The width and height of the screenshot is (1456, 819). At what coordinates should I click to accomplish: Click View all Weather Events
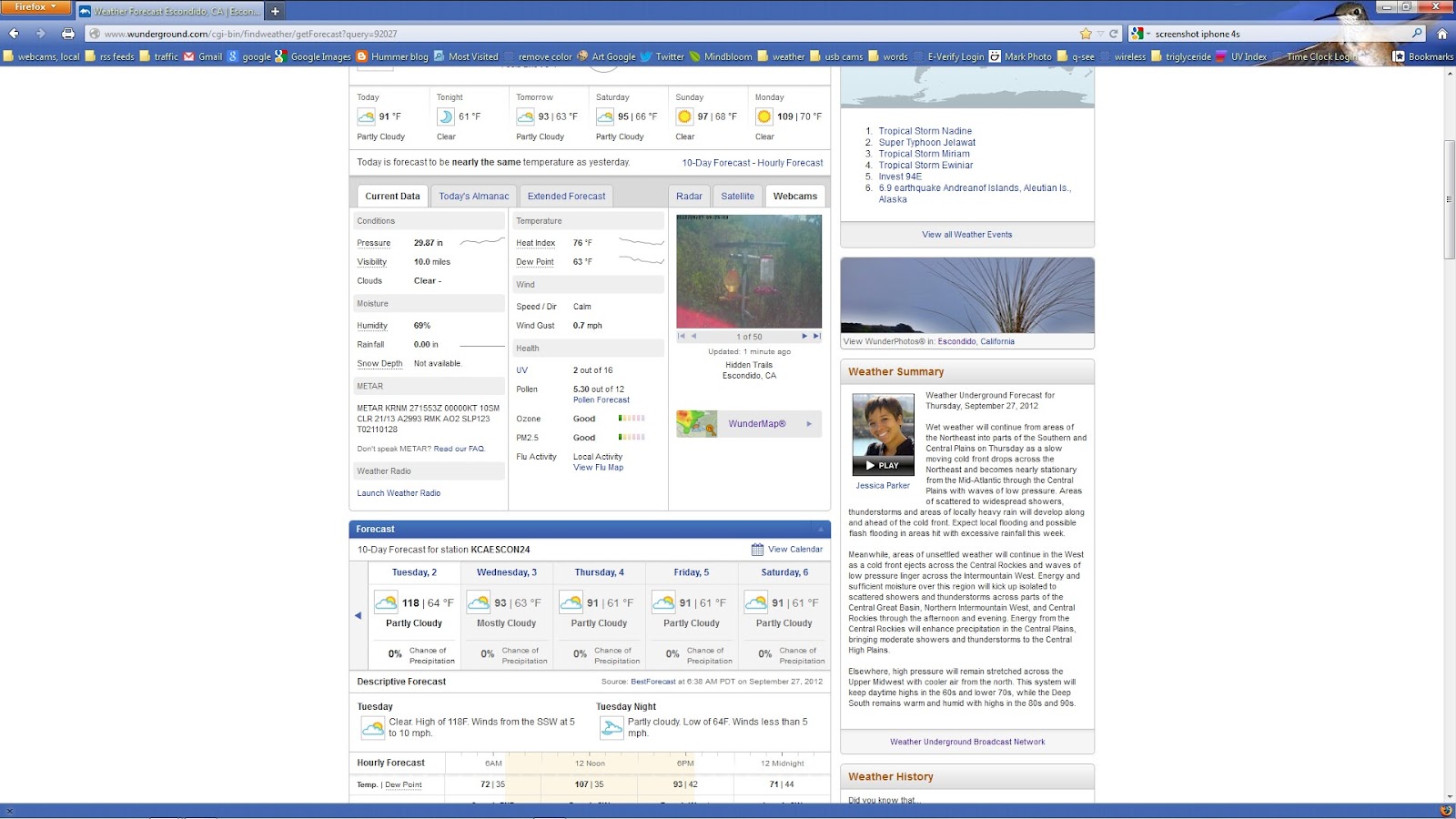pyautogui.click(x=966, y=234)
